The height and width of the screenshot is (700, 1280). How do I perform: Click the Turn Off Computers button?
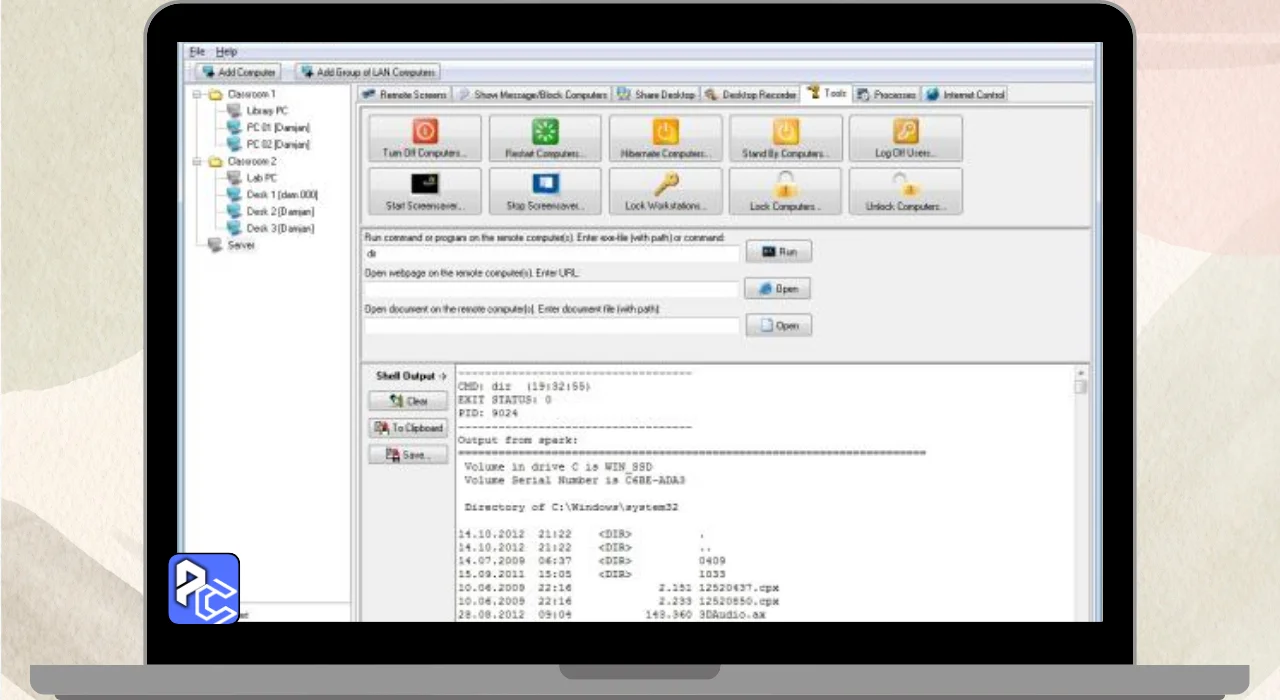click(x=425, y=138)
